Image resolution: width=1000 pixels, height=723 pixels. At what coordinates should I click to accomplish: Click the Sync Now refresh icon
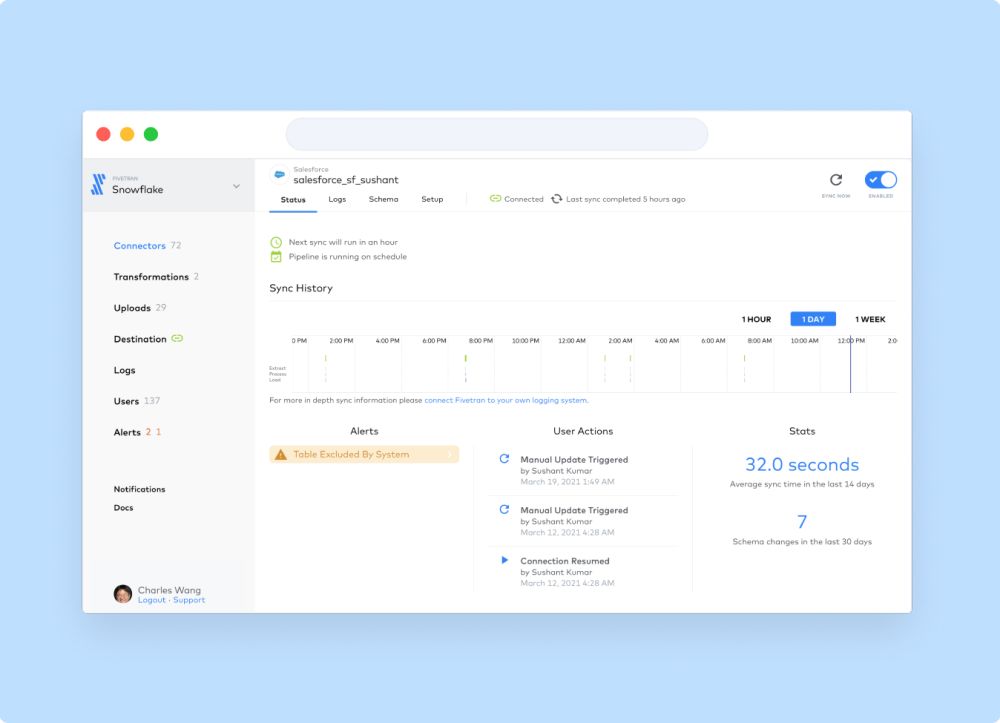(x=835, y=180)
